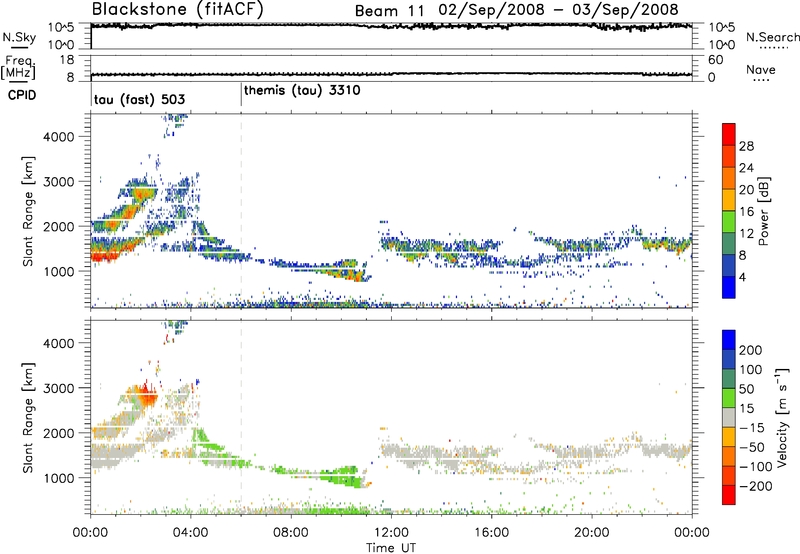
Task: Click the positive "100" Velocity colorbar label
Action: pyautogui.click(x=751, y=370)
